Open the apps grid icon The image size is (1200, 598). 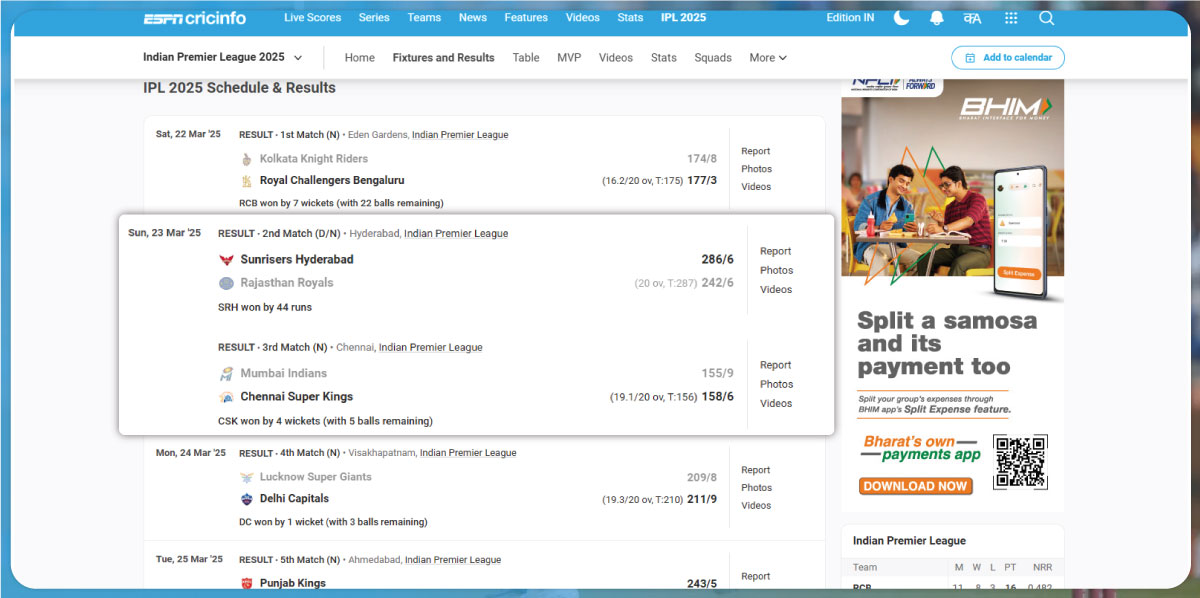(x=1011, y=18)
